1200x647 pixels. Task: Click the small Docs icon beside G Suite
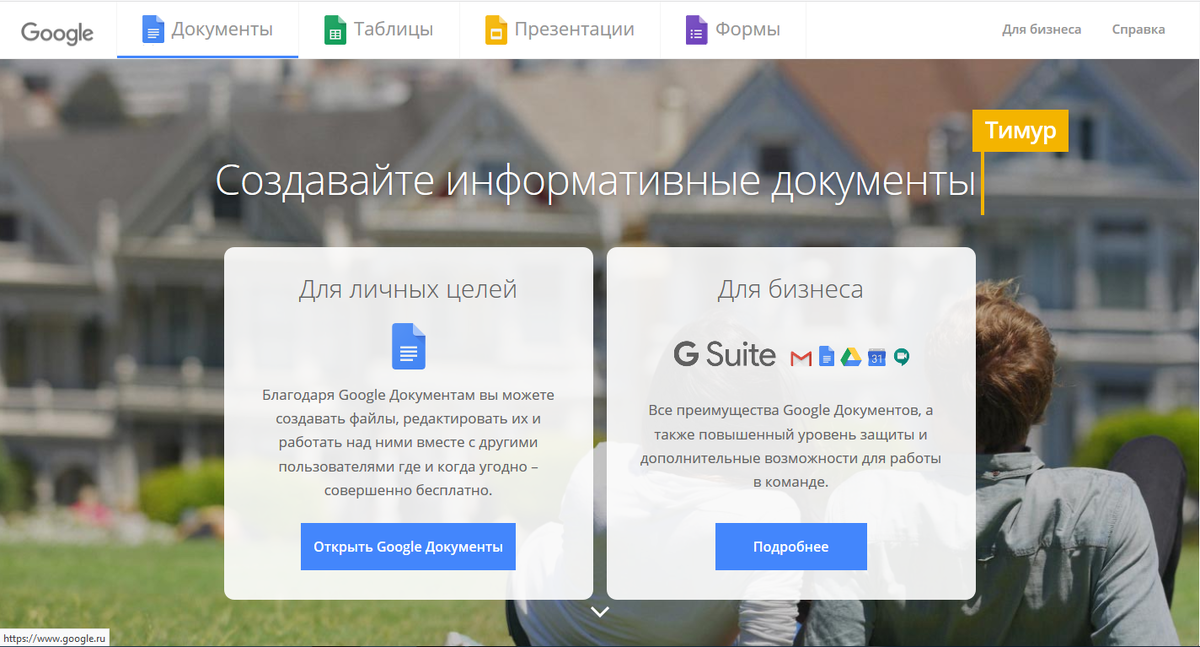coord(826,356)
